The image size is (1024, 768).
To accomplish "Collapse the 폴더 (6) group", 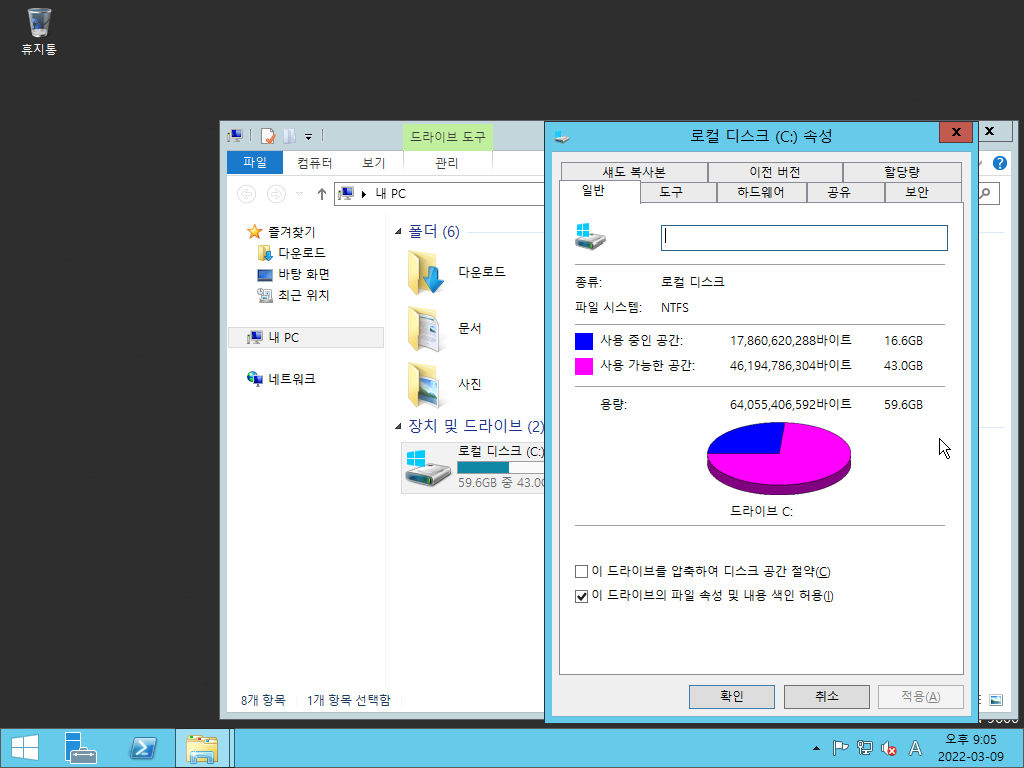I will [x=398, y=232].
